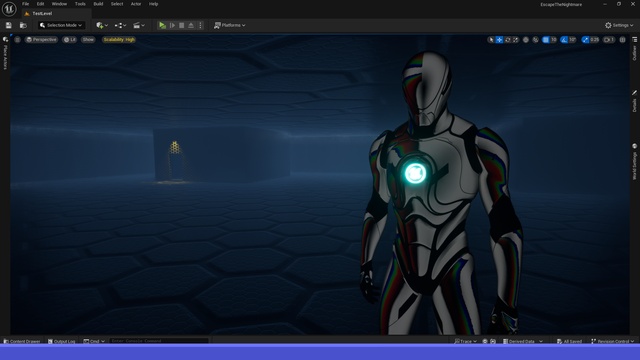Open the Cinematics clapperboard menu
This screenshot has width=640, height=360.
pos(139,25)
